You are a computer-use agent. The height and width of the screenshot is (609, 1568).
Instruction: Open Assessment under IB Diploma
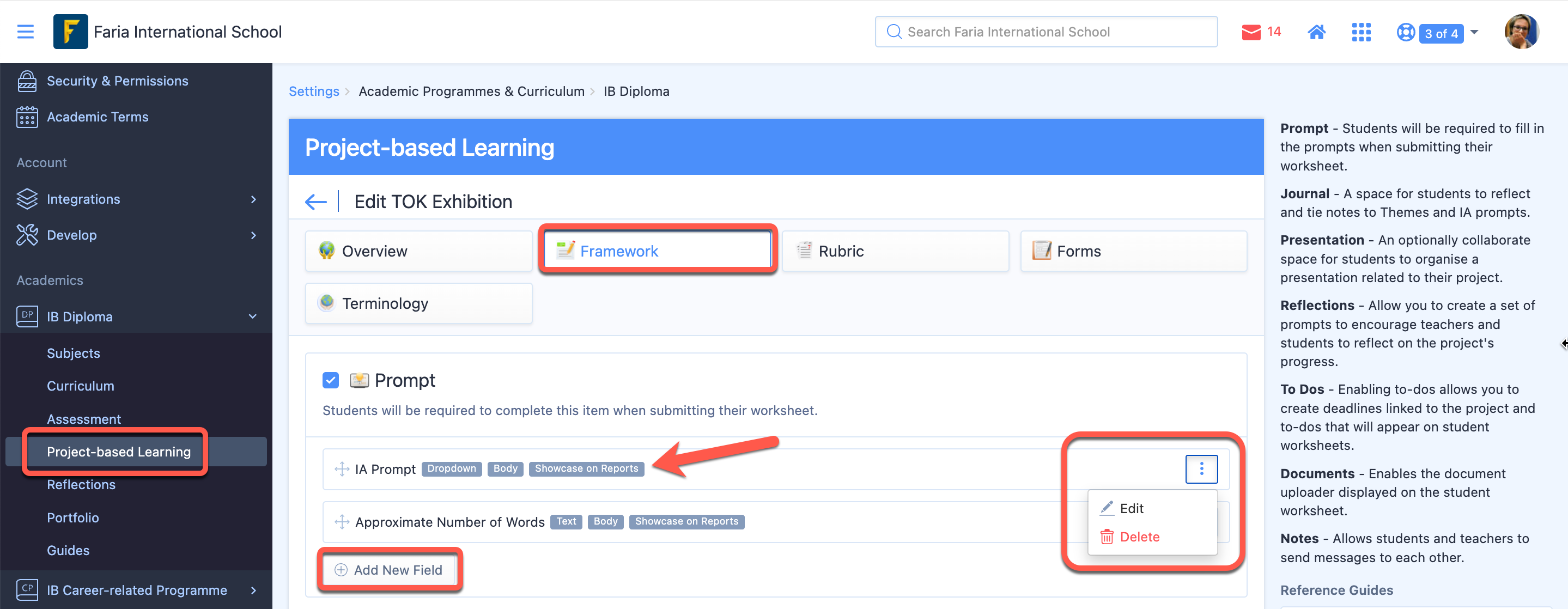[x=84, y=418]
